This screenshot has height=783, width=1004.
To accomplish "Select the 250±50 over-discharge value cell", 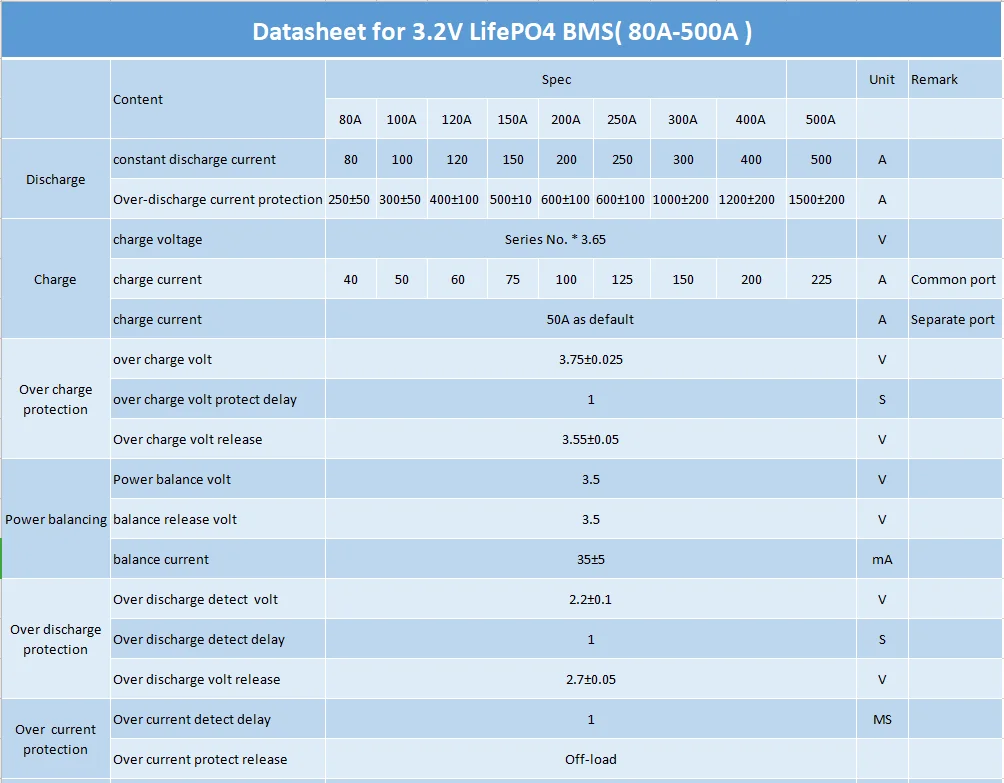I will tap(350, 199).
